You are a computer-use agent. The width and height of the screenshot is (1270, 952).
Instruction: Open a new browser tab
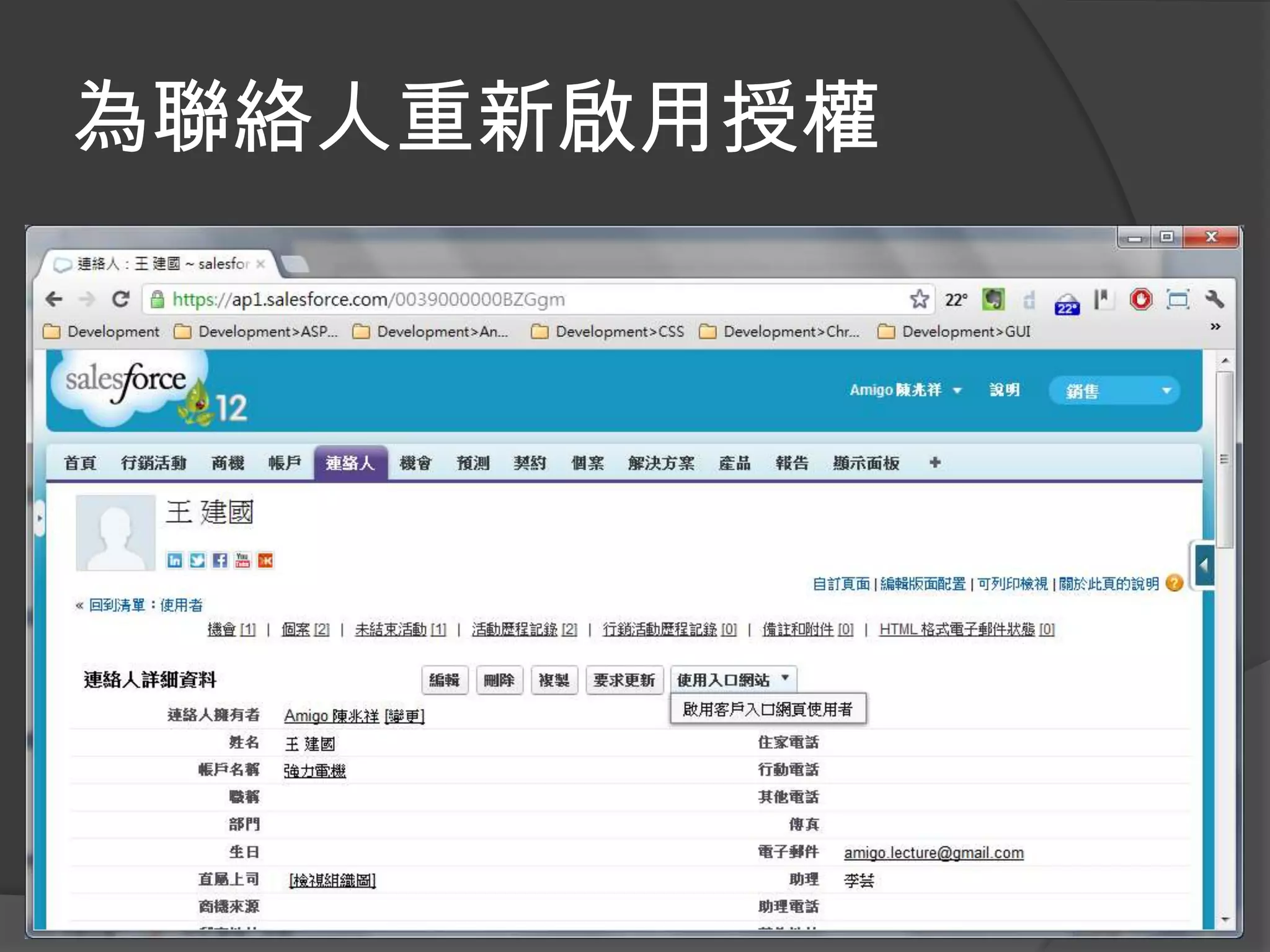pyautogui.click(x=294, y=265)
